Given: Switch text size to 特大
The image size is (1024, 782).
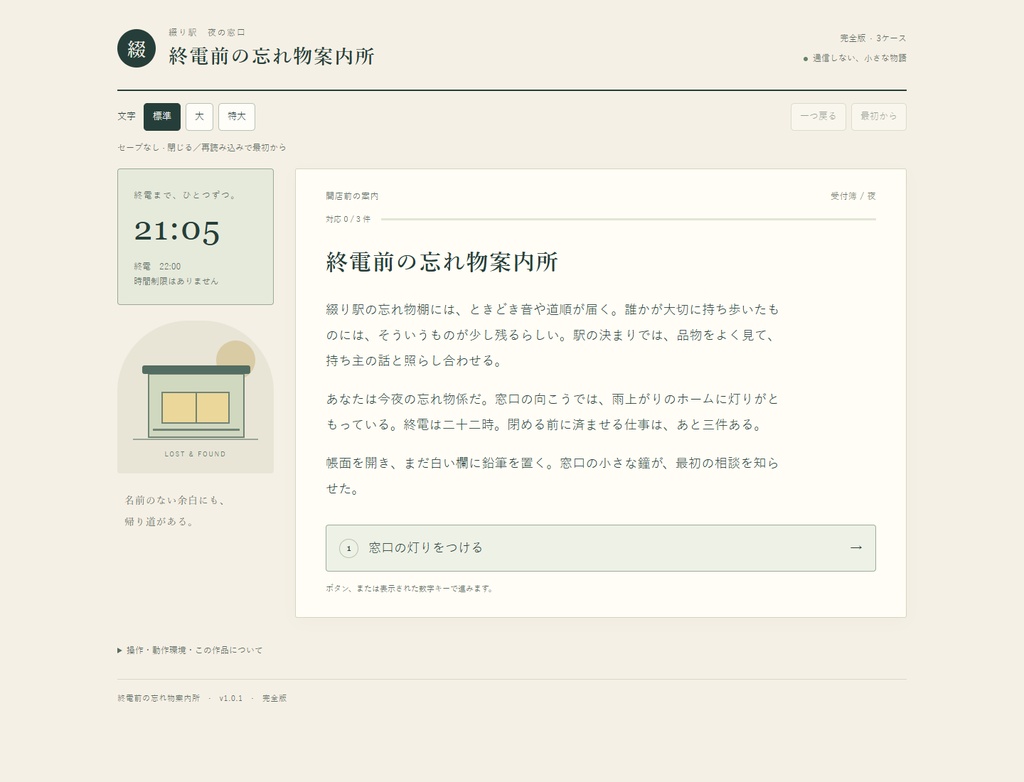Looking at the screenshot, I should pos(236,117).
